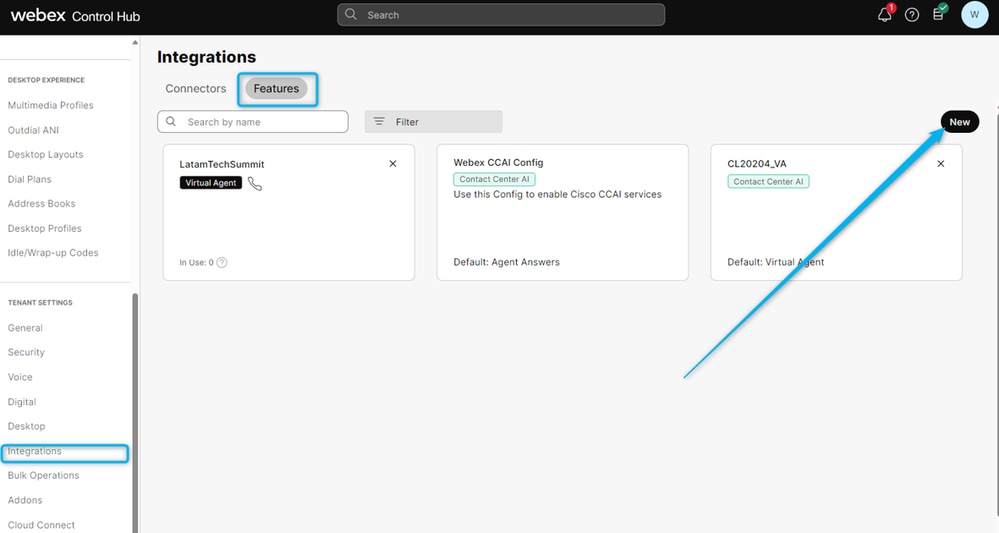
Task: Click 'Default: Virtual Agent' text
Action: (775, 262)
